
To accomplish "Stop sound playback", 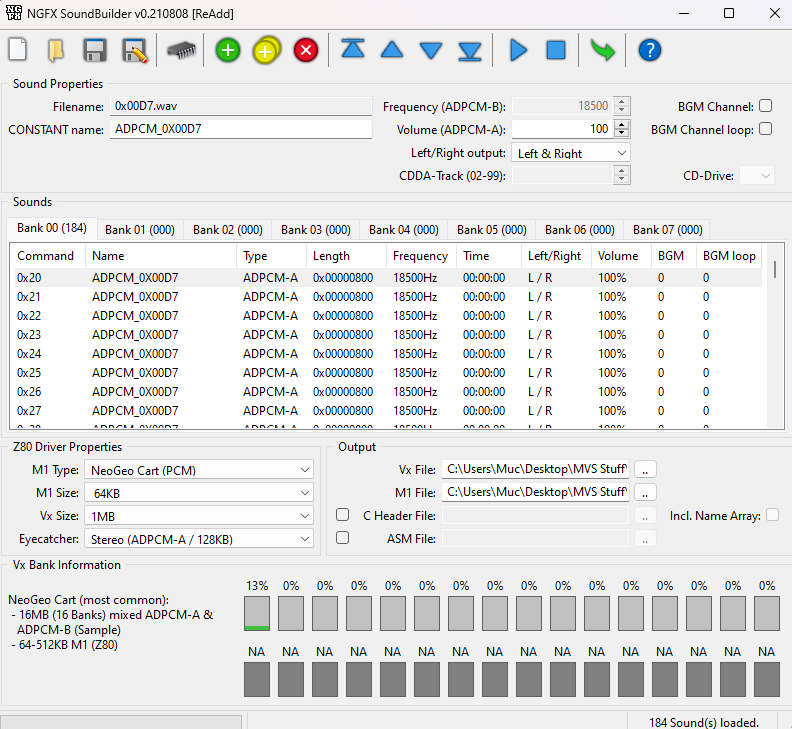I will tap(556, 50).
